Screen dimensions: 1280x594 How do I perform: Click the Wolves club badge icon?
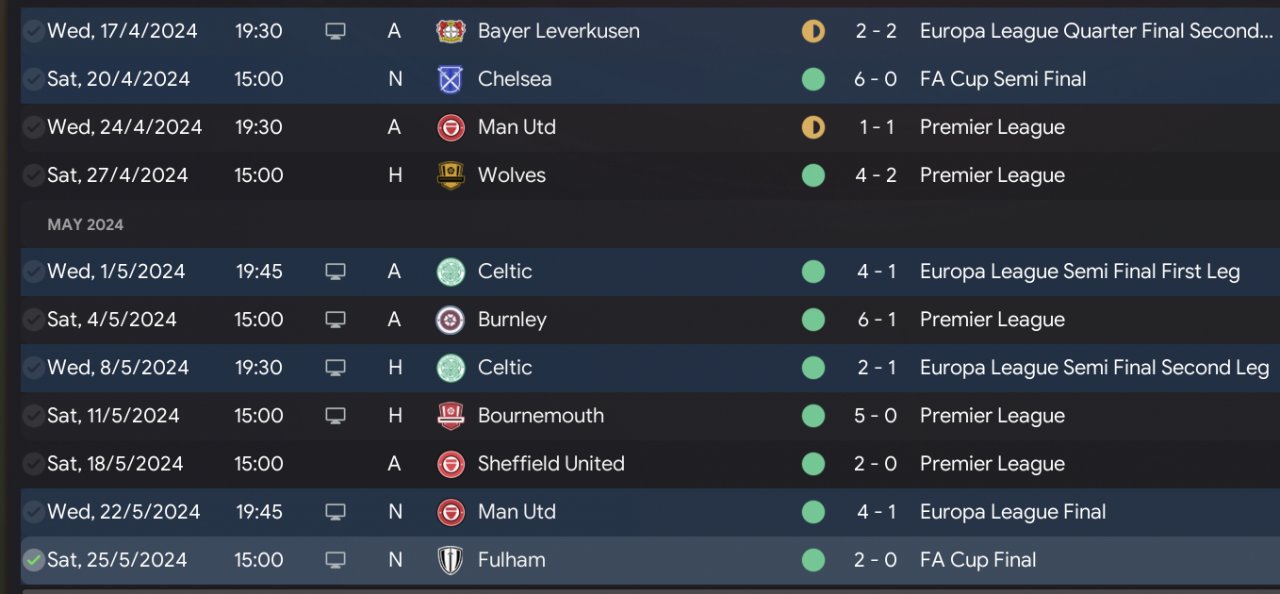pos(451,175)
